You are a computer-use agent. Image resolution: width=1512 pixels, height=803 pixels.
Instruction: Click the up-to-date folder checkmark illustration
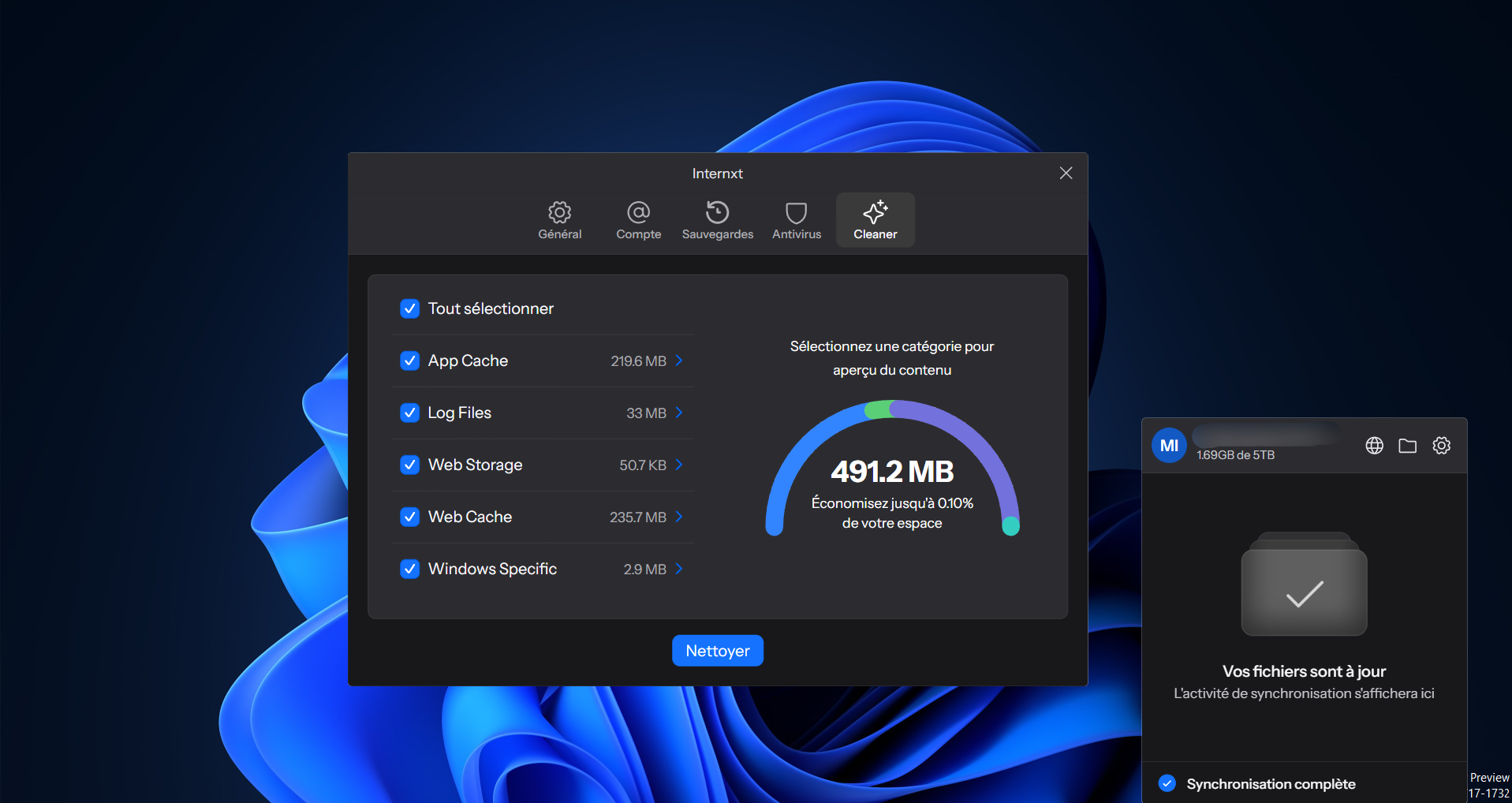tap(1304, 585)
